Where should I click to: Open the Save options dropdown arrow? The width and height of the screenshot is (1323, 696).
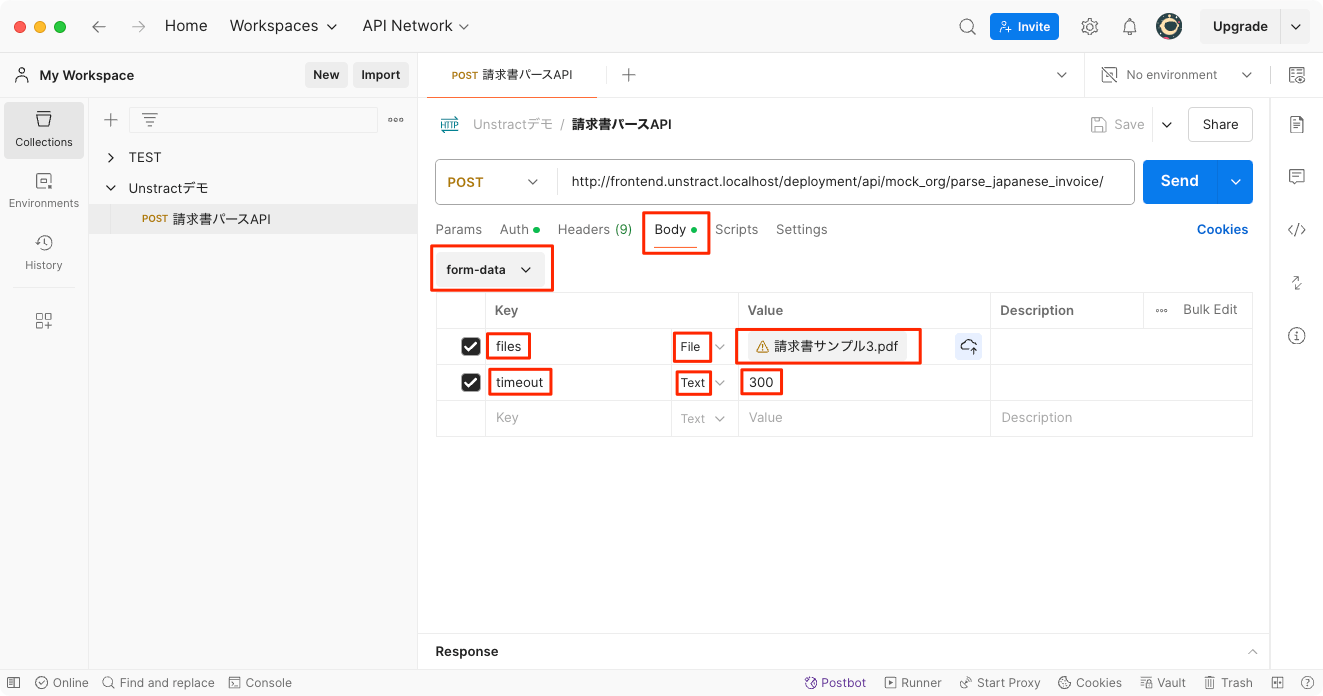point(1166,125)
